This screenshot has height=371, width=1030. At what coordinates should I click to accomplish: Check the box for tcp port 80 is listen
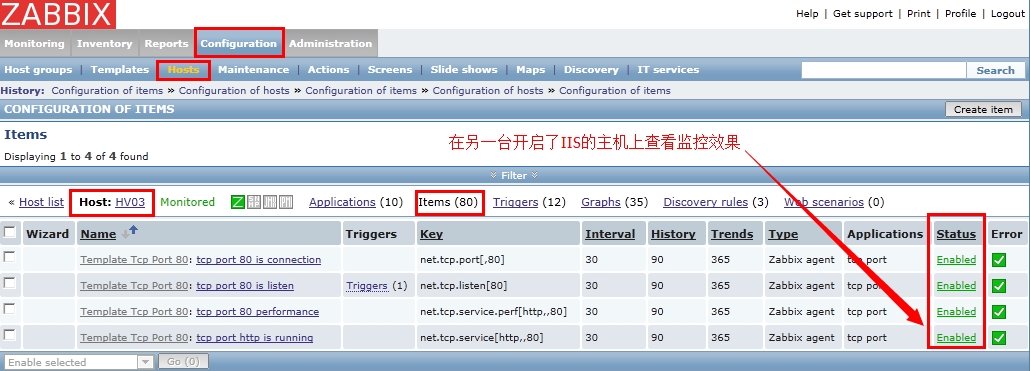click(9, 283)
